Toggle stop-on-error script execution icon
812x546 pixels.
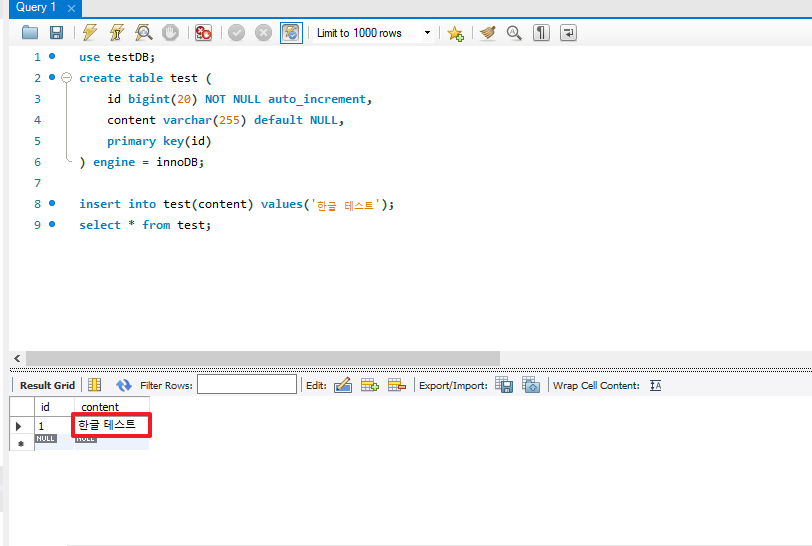[x=203, y=33]
